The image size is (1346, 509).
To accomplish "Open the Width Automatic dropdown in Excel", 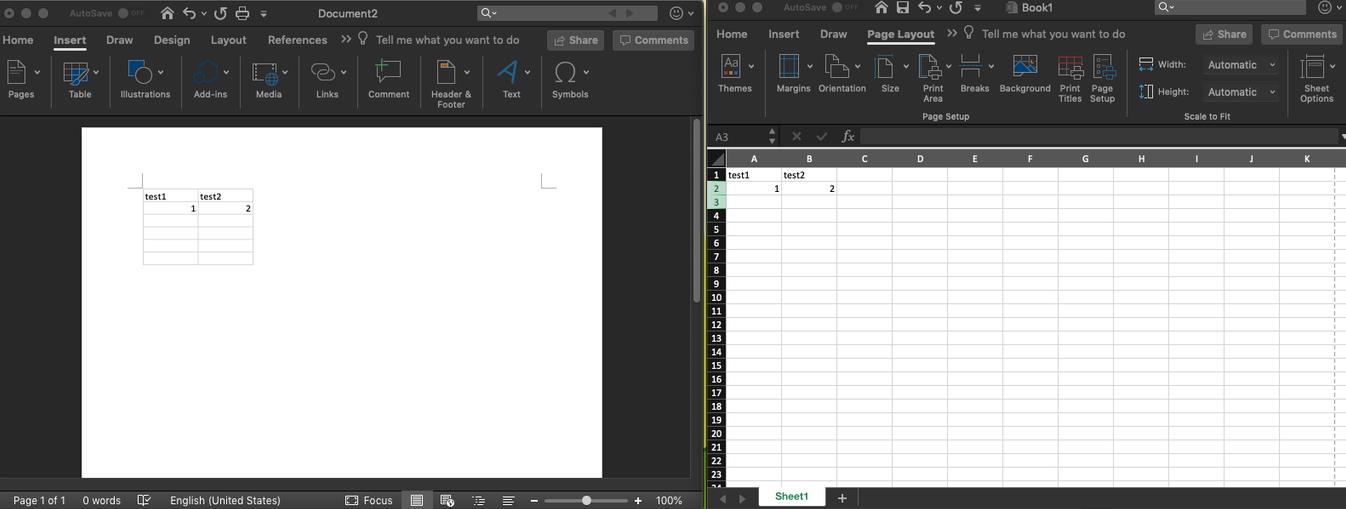I will (x=1241, y=65).
